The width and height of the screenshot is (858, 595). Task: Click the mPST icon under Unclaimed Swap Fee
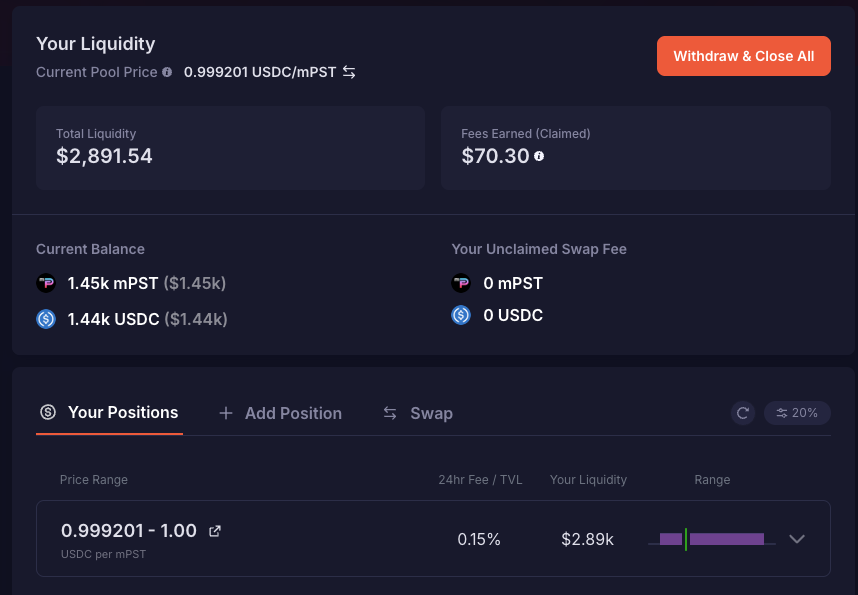tap(461, 283)
